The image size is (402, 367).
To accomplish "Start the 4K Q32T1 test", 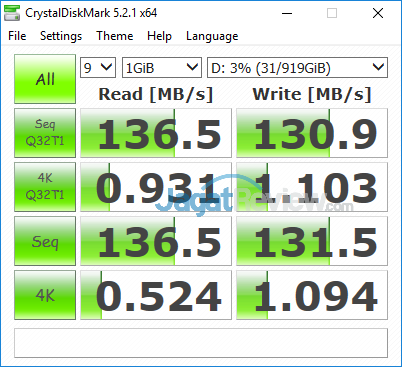I will pyautogui.click(x=45, y=187).
